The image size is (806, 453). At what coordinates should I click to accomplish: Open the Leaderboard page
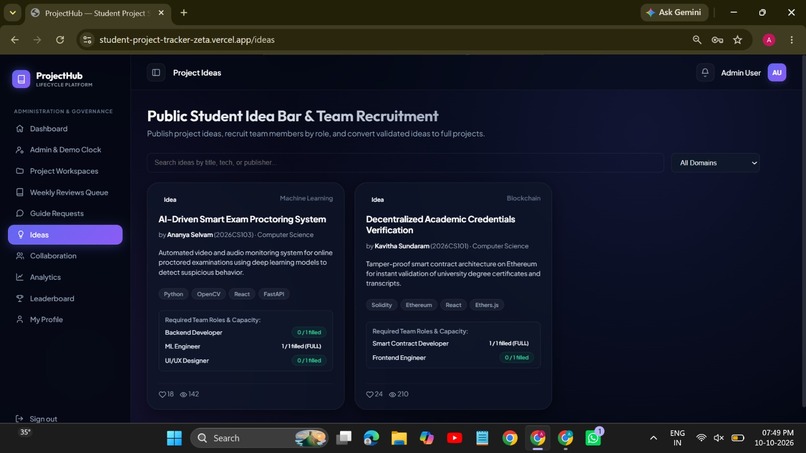65,298
